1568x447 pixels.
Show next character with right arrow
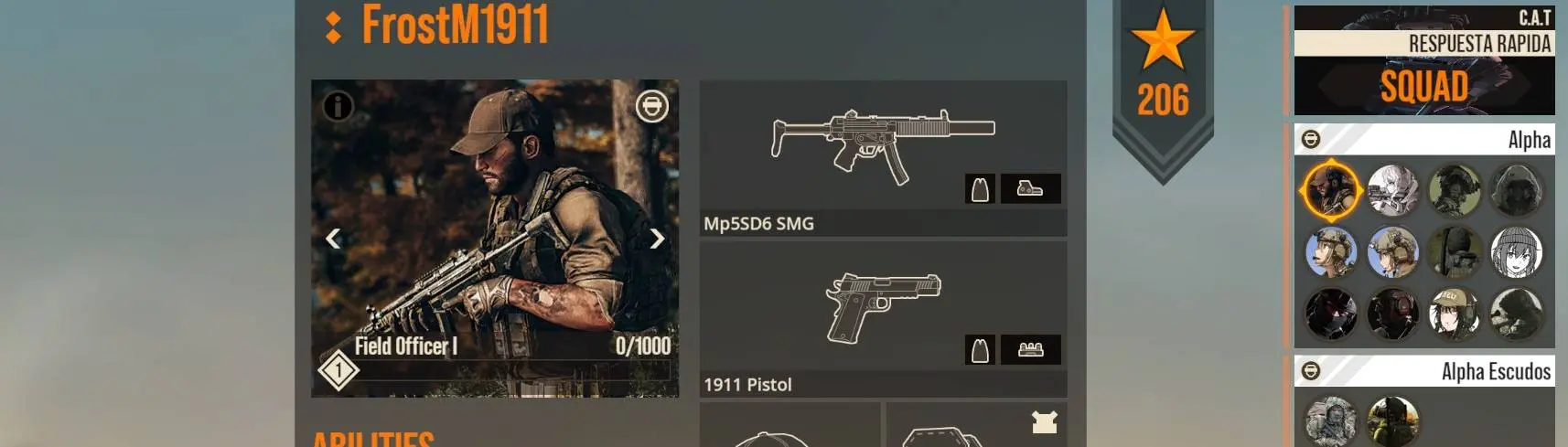657,239
